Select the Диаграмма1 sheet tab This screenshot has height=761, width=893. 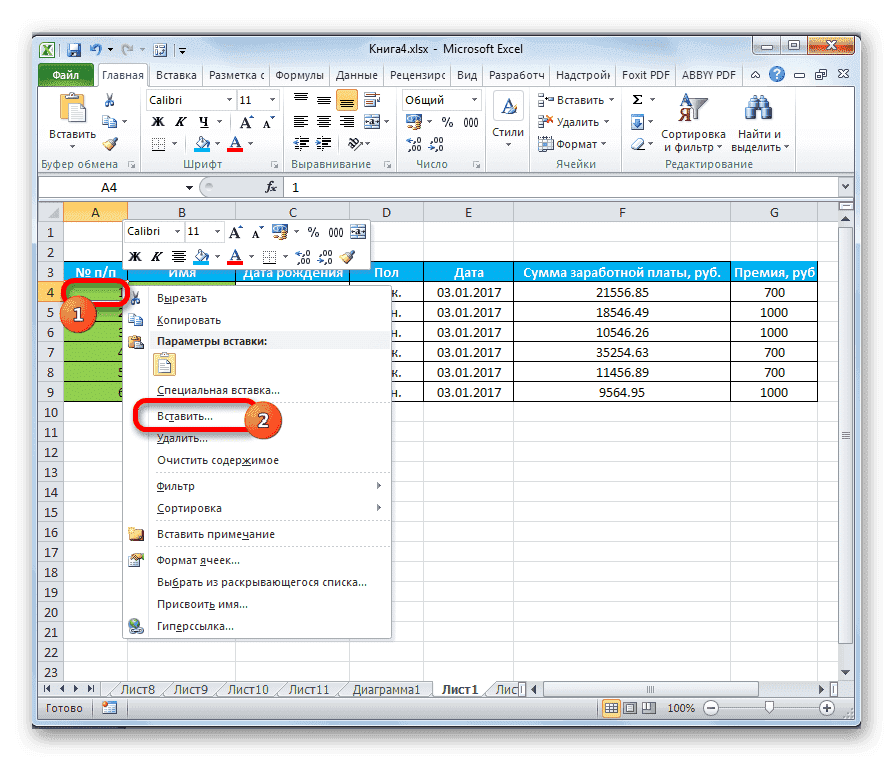pyautogui.click(x=385, y=689)
